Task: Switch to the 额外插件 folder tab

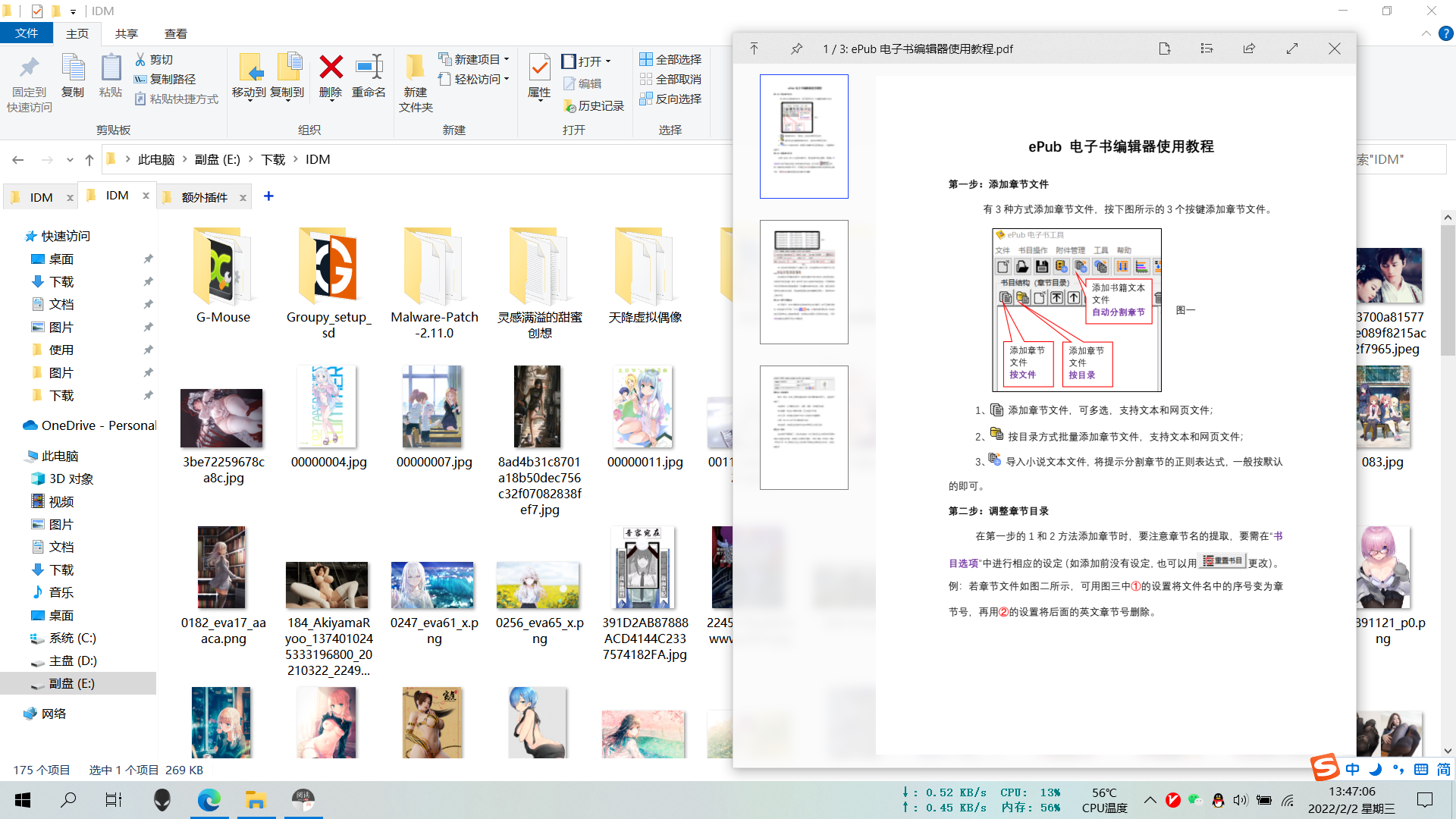Action: point(204,197)
